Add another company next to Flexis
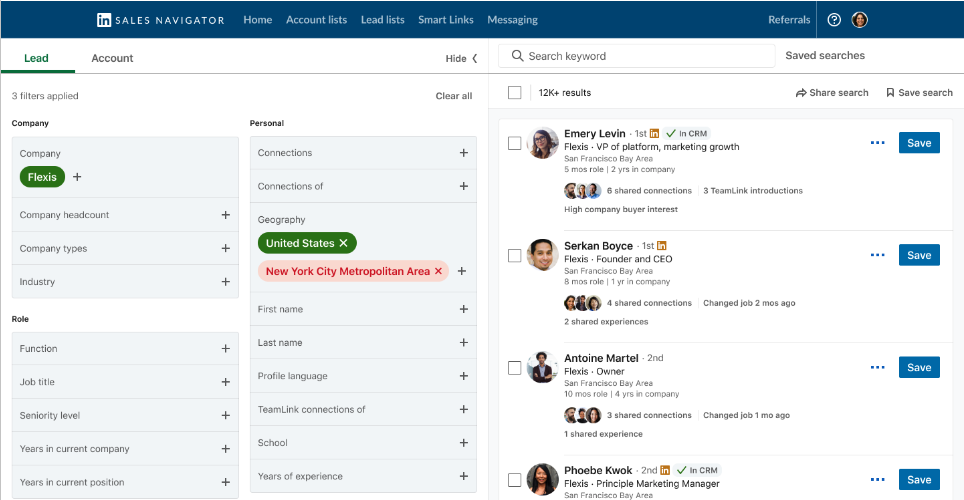 click(x=77, y=177)
